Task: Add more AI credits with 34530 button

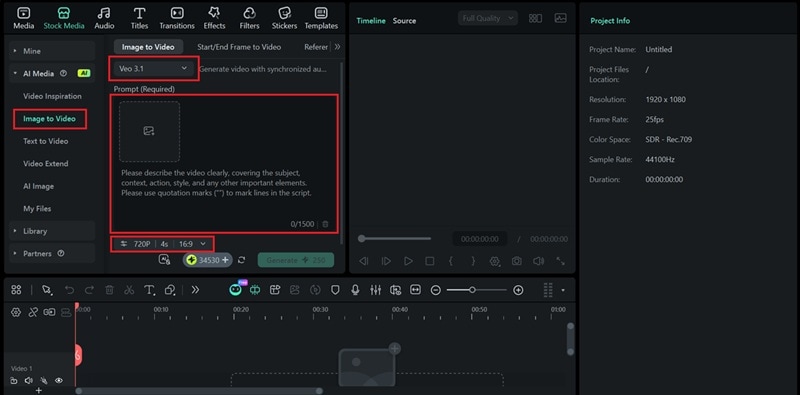Action: click(x=208, y=260)
